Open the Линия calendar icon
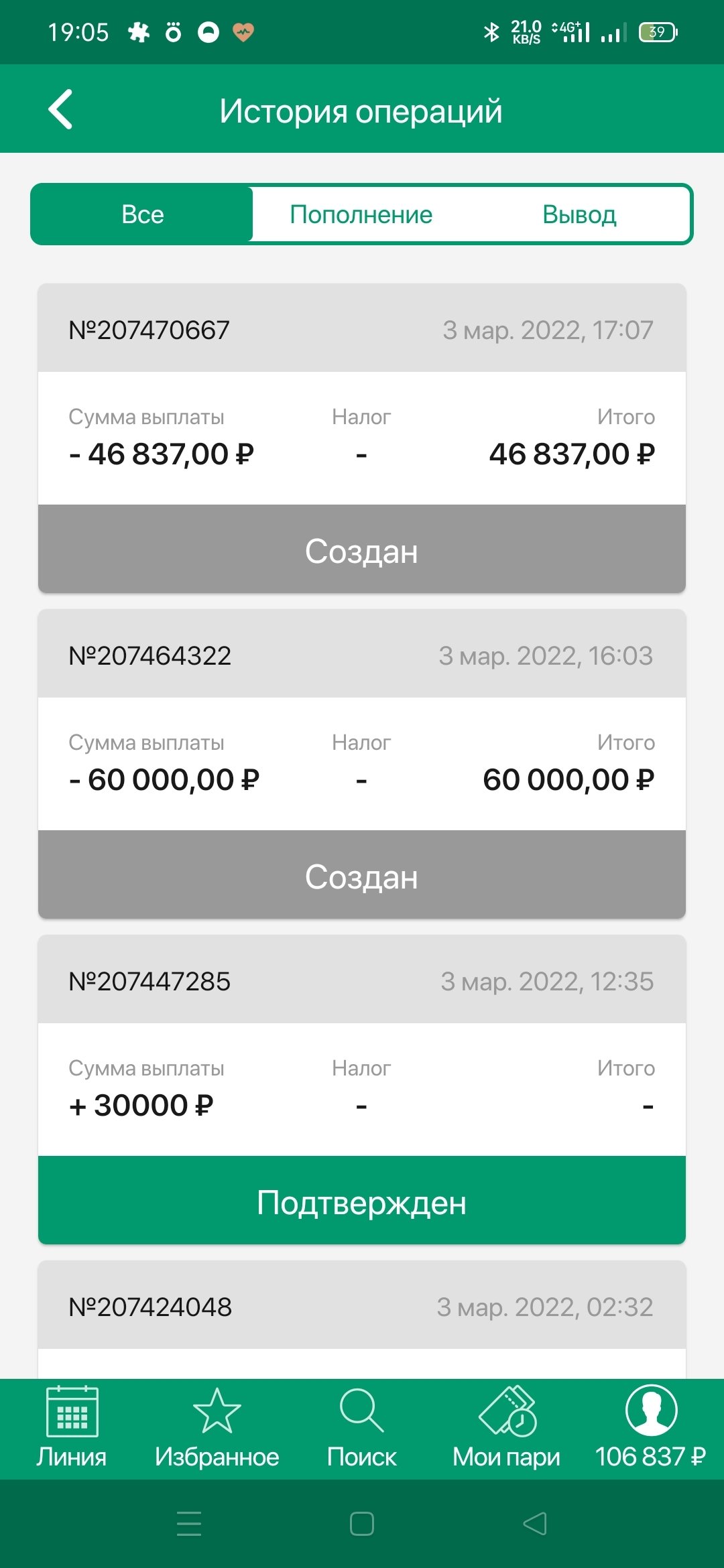Screen dimensions: 724x1568 (x=72, y=1411)
